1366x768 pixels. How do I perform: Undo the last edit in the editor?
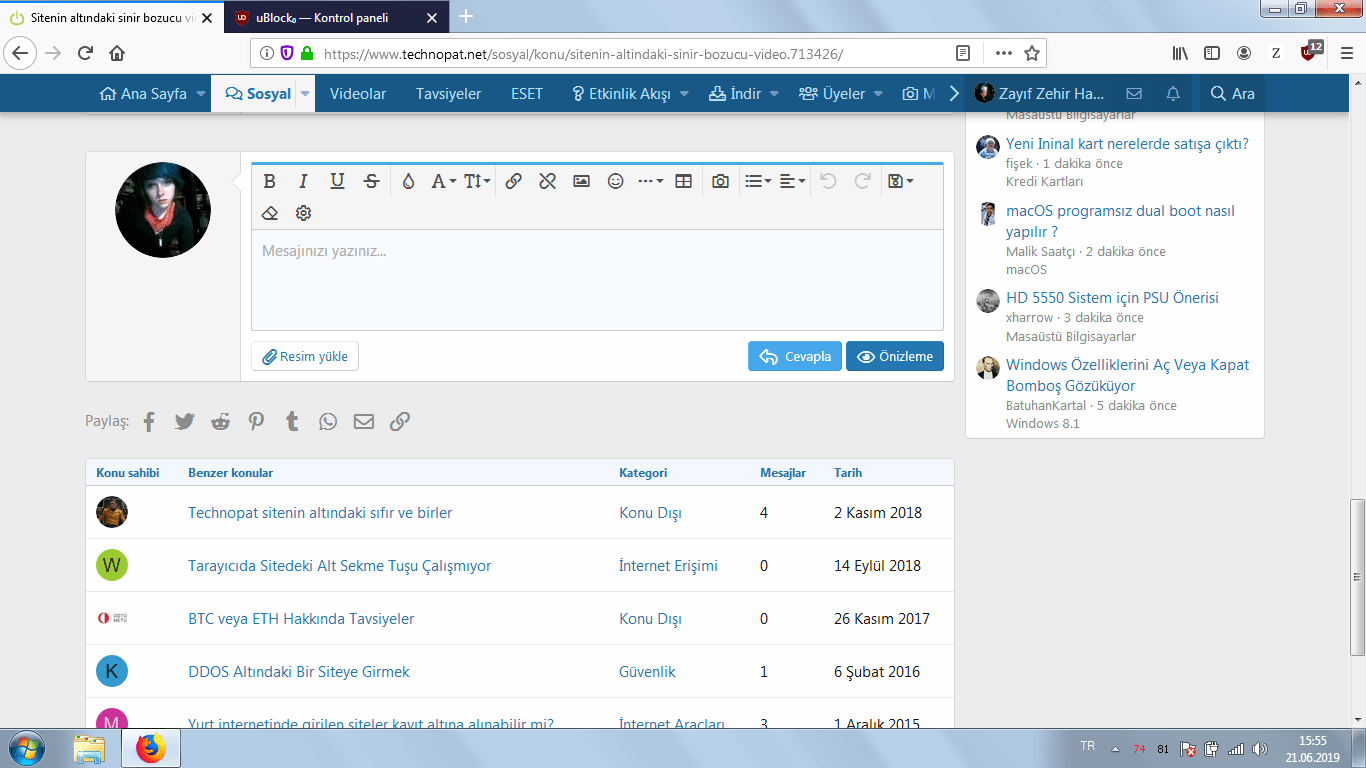[x=827, y=181]
